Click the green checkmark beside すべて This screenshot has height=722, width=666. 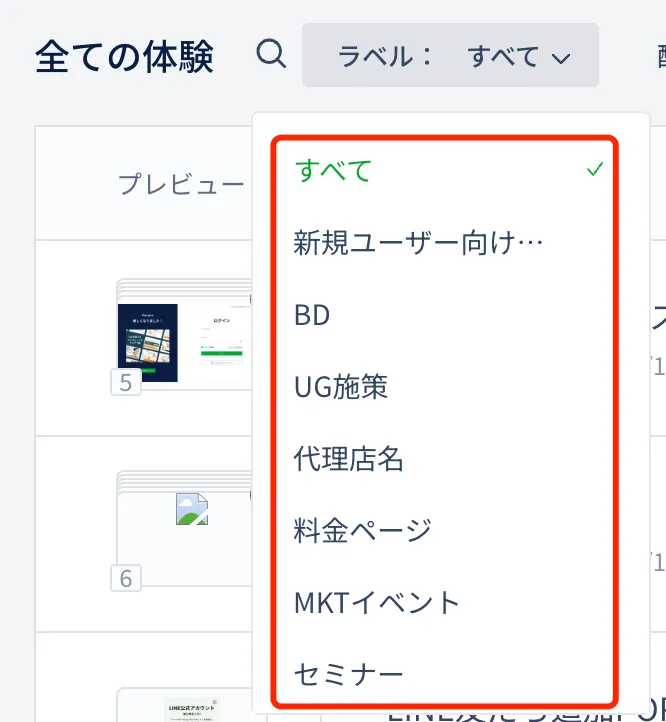tap(594, 171)
